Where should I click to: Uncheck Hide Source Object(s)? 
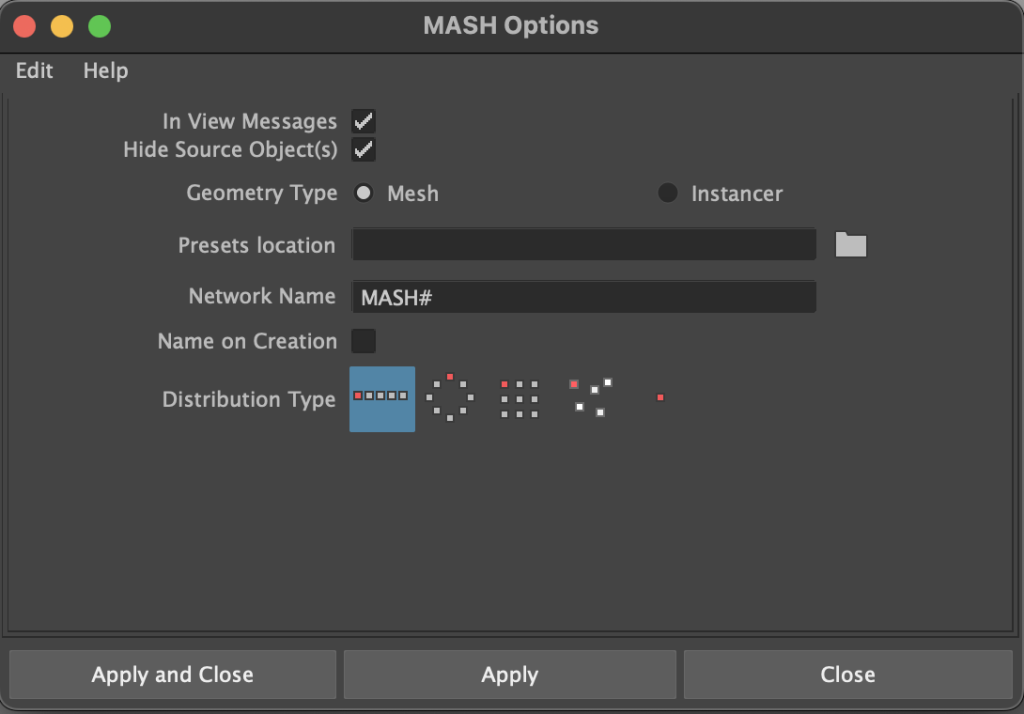(363, 150)
